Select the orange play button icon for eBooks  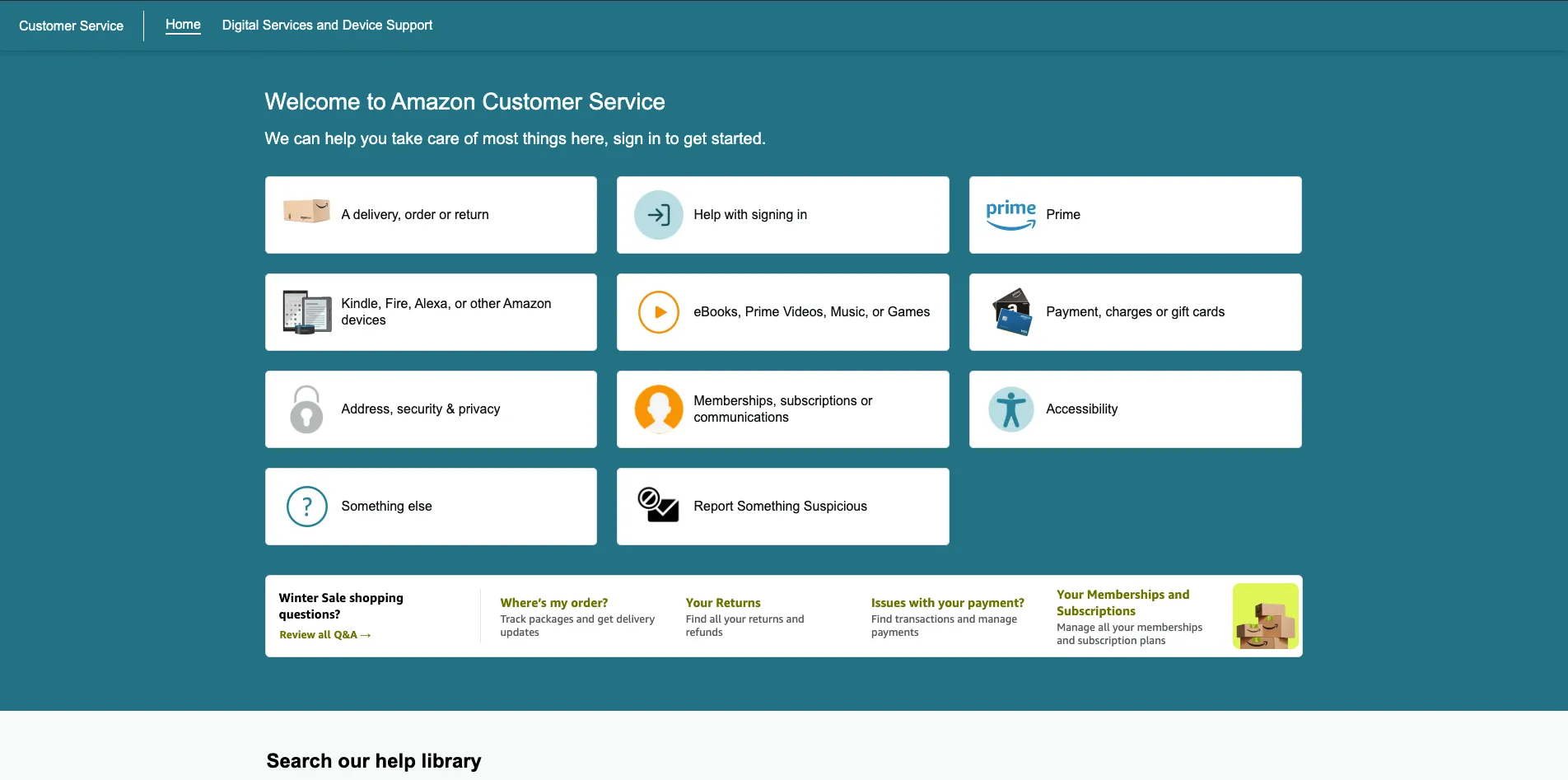(658, 311)
